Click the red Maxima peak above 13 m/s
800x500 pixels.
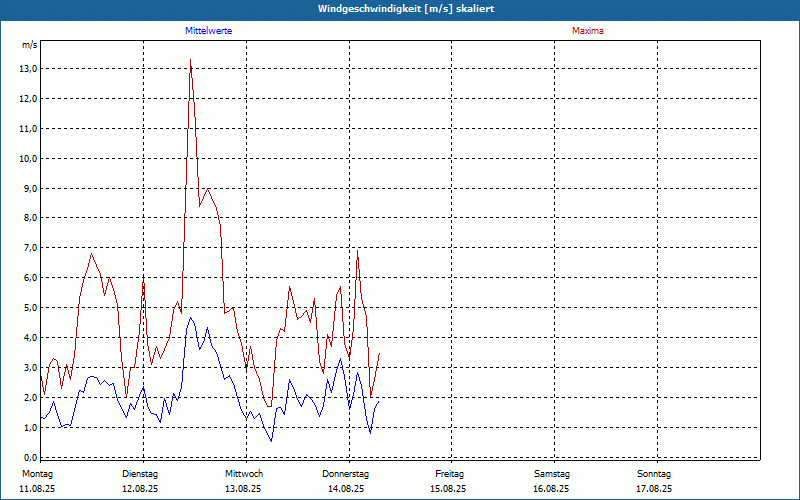190,60
